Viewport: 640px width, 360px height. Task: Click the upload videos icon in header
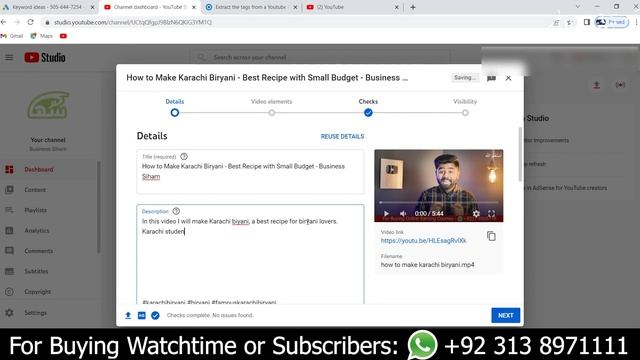click(x=596, y=85)
